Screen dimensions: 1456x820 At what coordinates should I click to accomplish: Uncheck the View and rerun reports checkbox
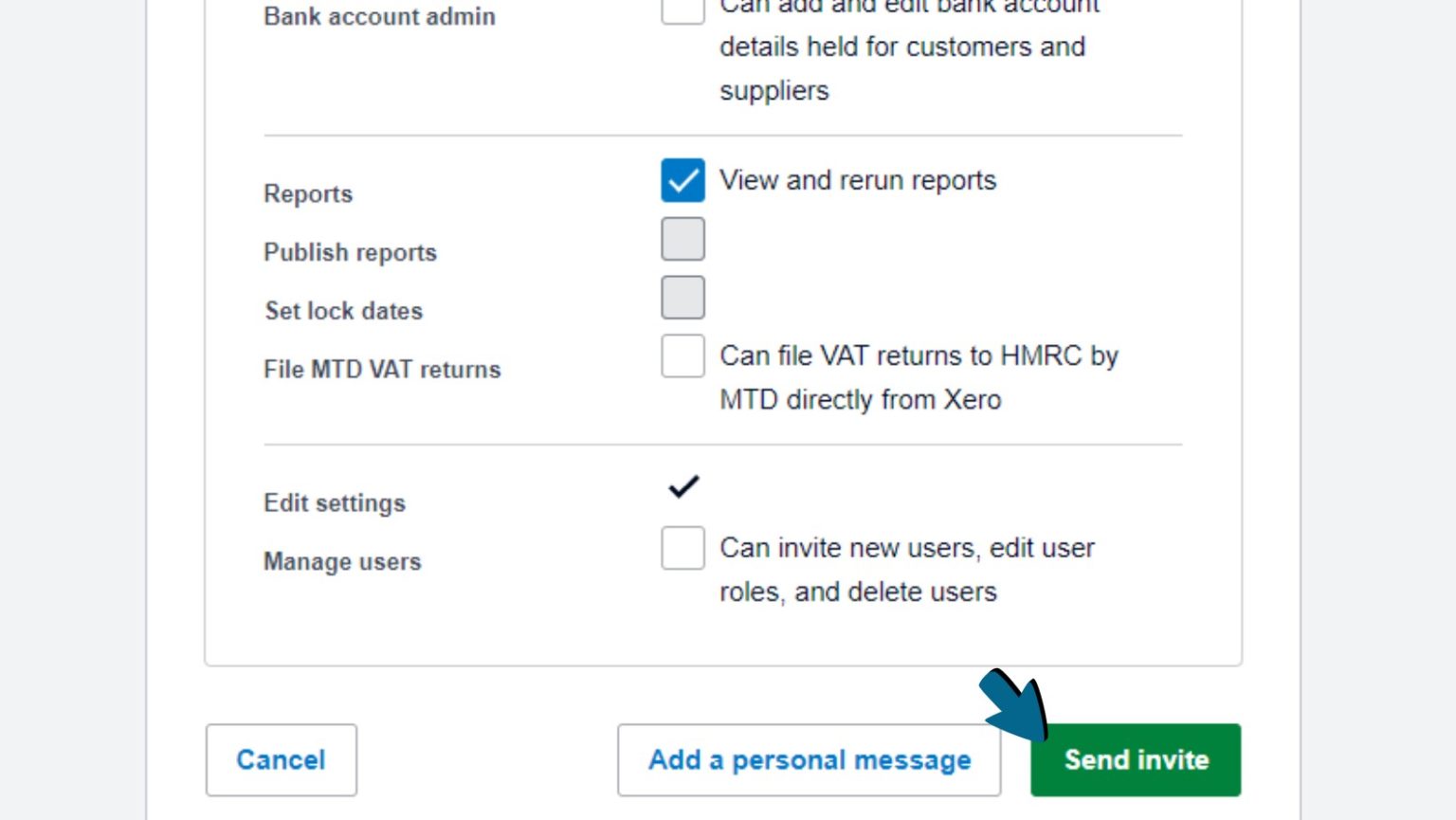click(682, 180)
